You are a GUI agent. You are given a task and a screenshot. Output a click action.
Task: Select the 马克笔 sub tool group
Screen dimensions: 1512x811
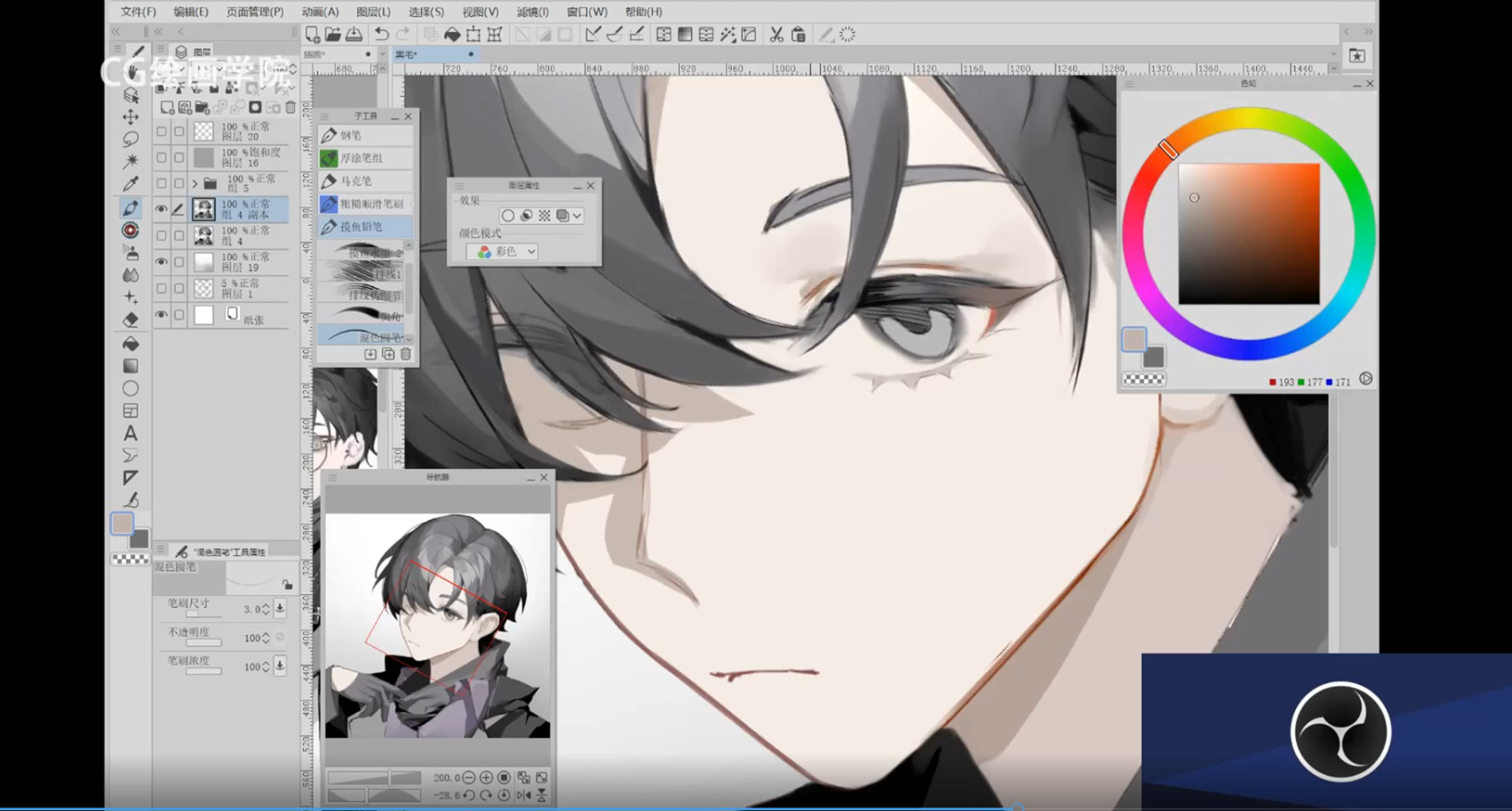(365, 181)
